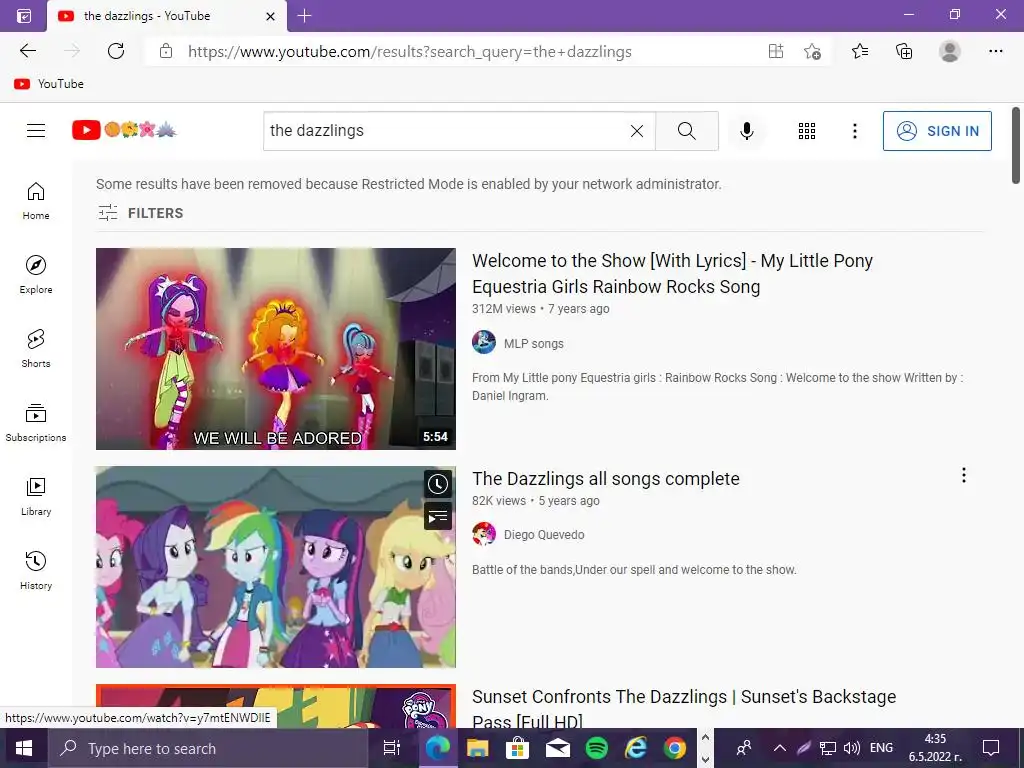Open YouTube settings three-dot menu
Screen dimensions: 1024x768
pos(854,131)
